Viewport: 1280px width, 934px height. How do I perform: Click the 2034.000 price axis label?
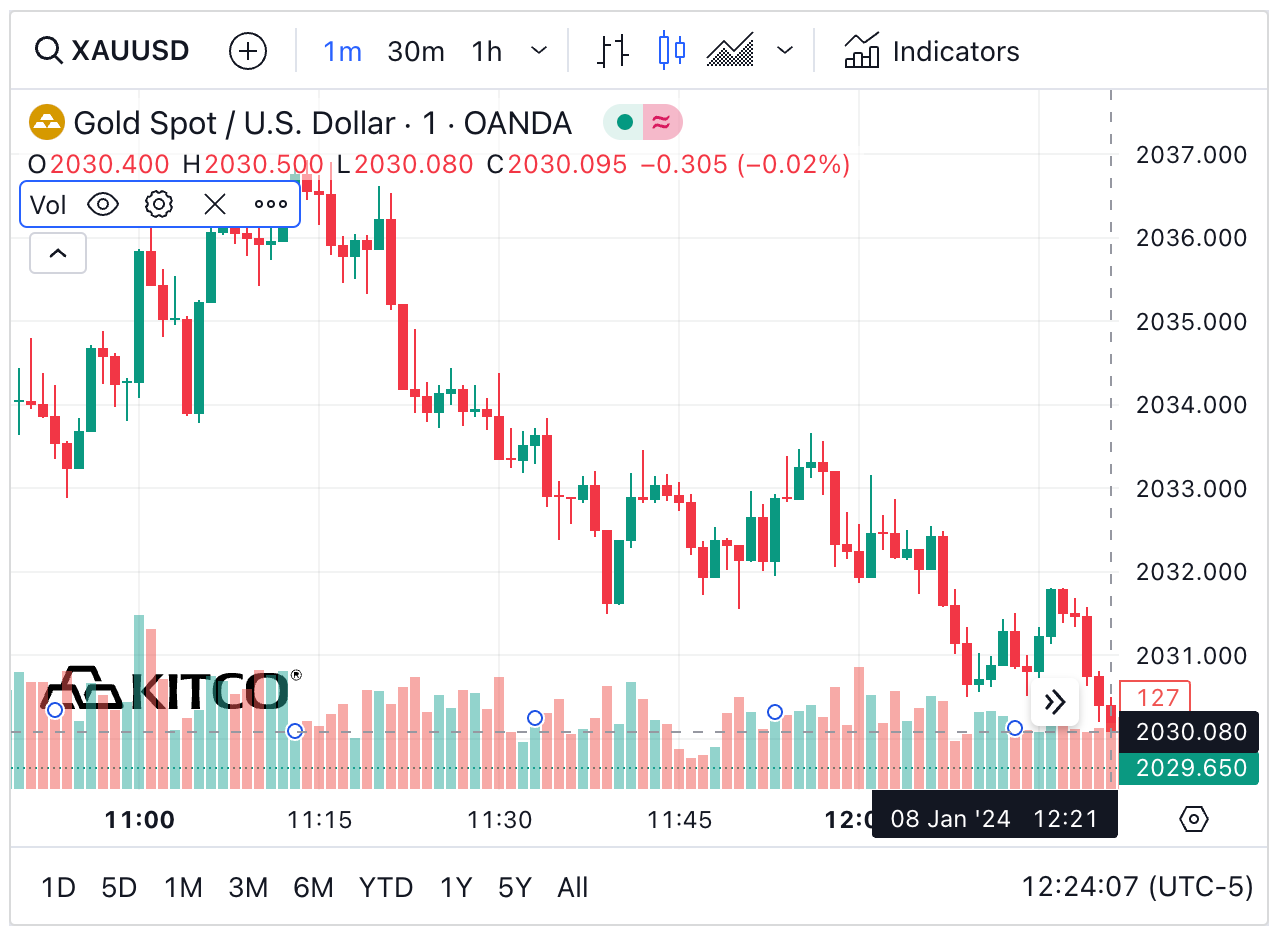(1192, 405)
